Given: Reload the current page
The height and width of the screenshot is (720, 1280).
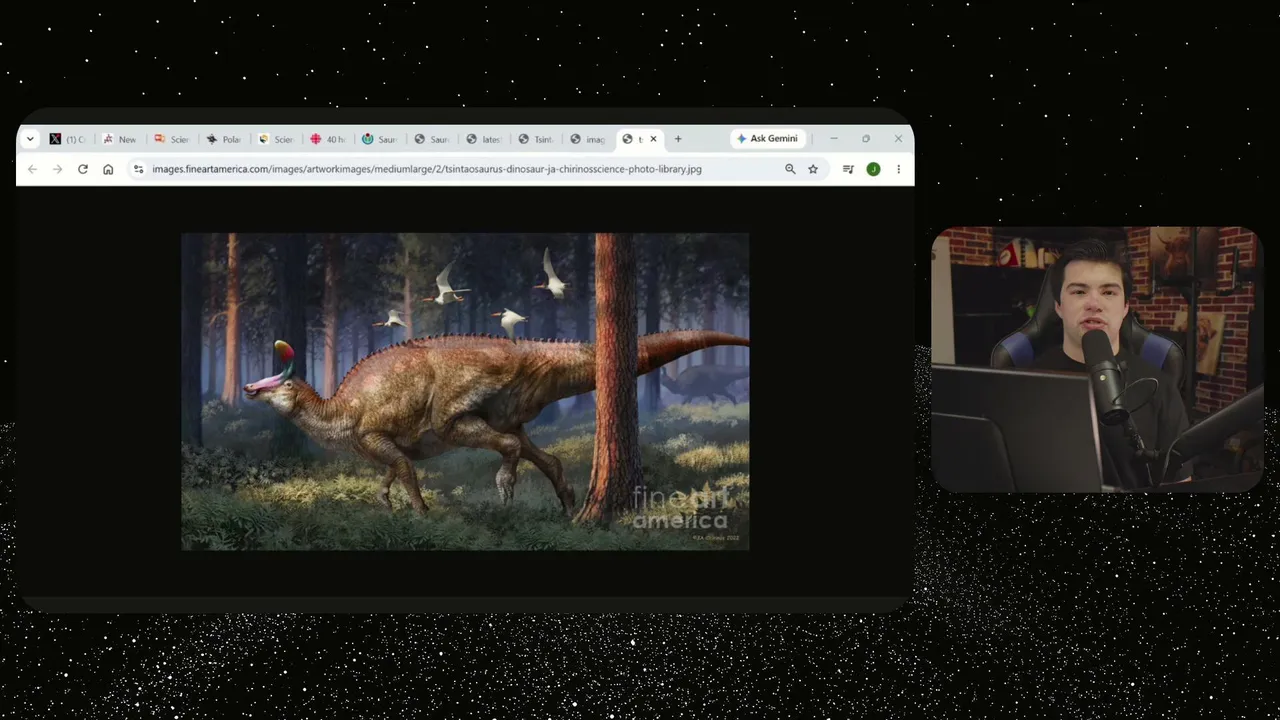Looking at the screenshot, I should point(83,169).
